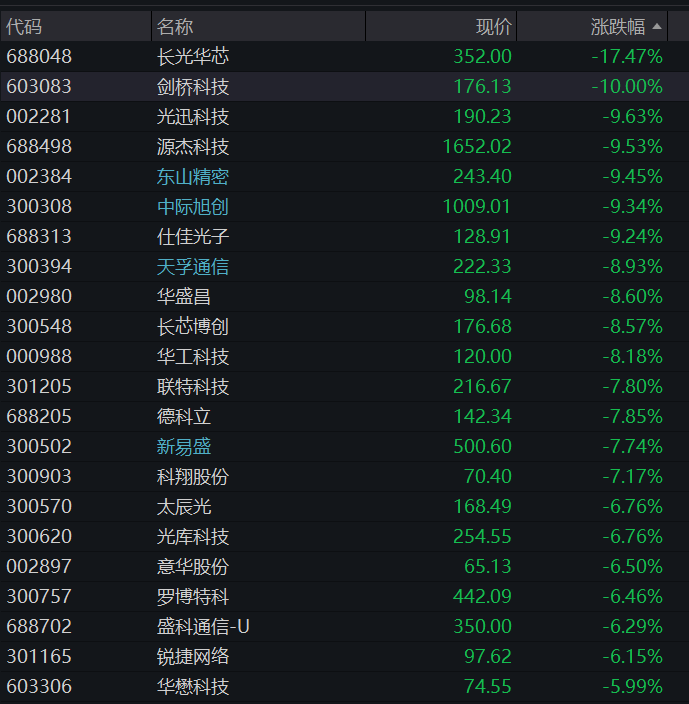Click stock code 300308
This screenshot has height=704, width=689.
click(x=39, y=207)
